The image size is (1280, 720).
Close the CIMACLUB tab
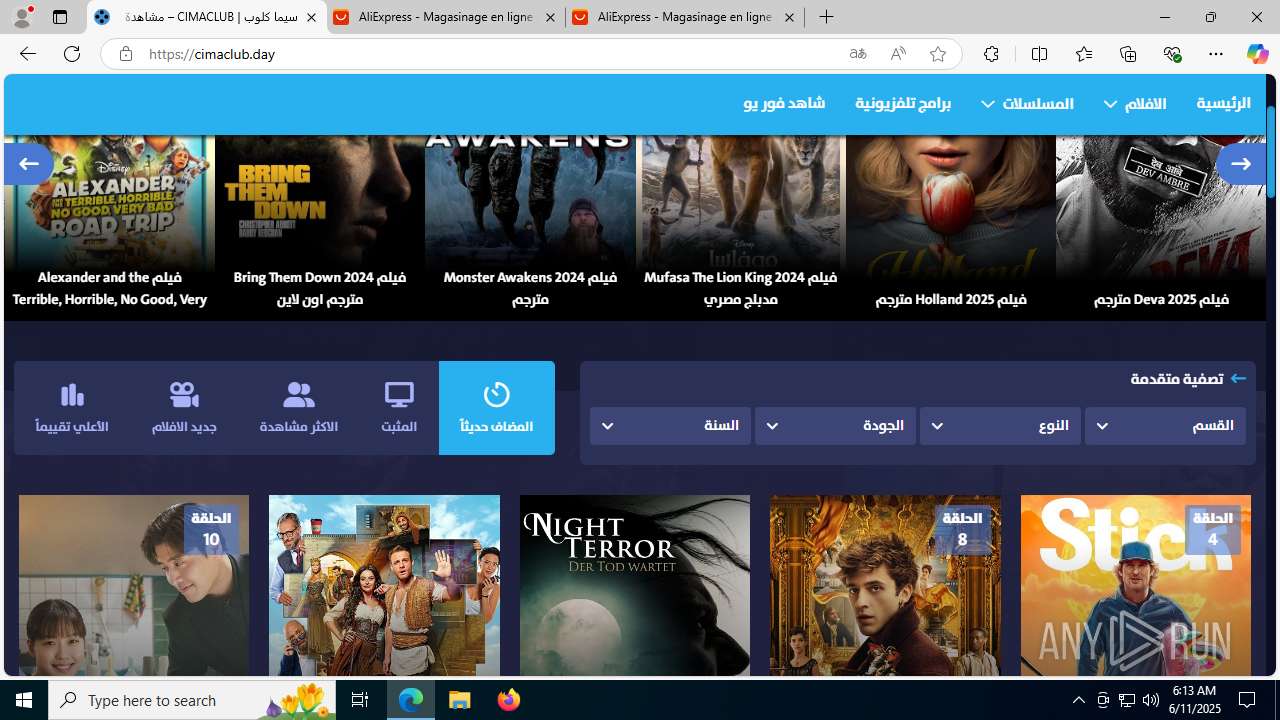click(x=311, y=18)
